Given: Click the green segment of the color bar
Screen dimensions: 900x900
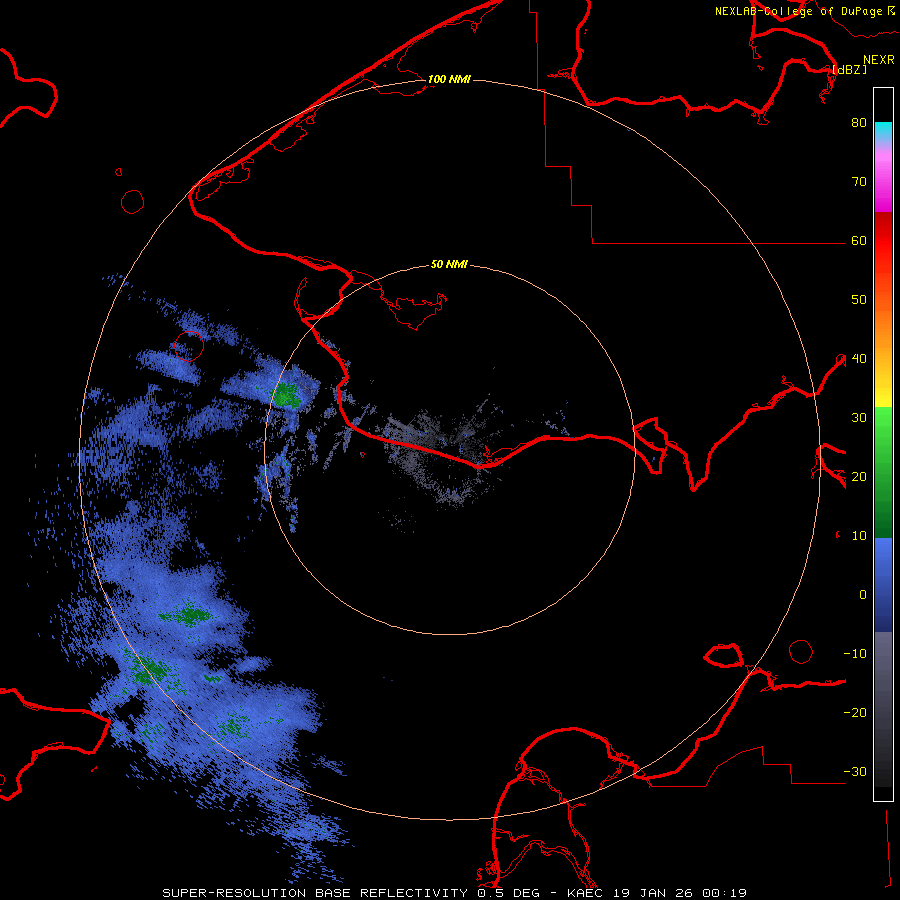Looking at the screenshot, I should click(x=883, y=472).
